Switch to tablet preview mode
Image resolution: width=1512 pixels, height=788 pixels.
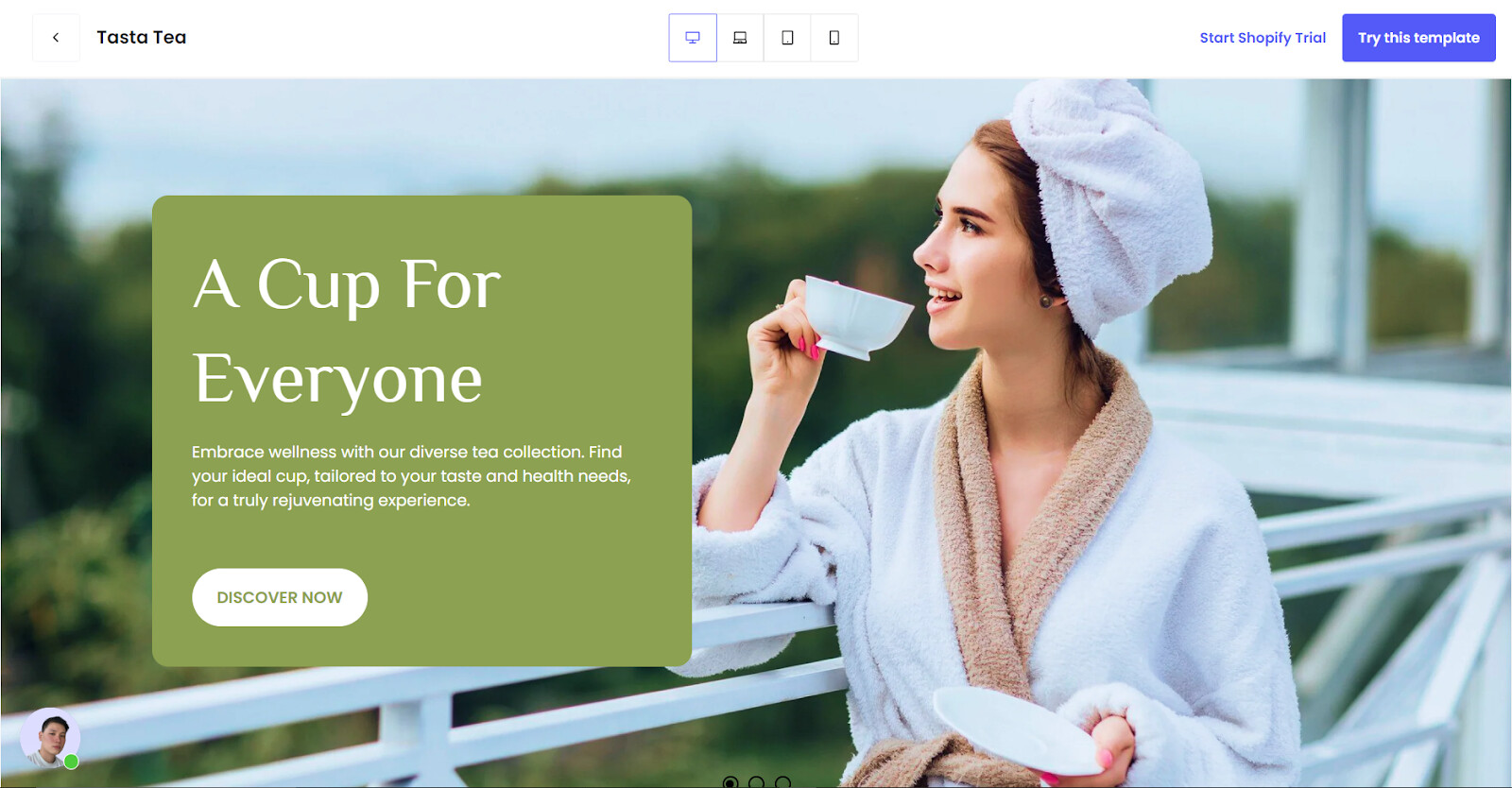point(787,38)
